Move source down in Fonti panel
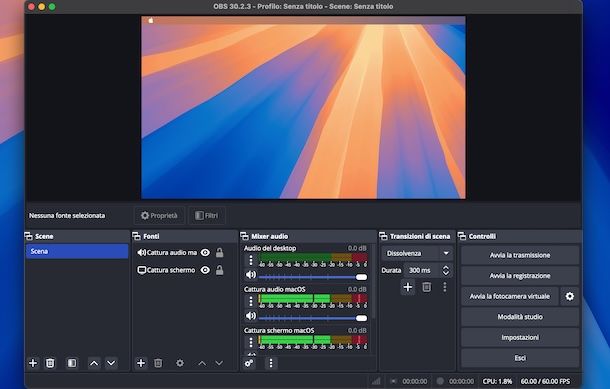 [219, 363]
